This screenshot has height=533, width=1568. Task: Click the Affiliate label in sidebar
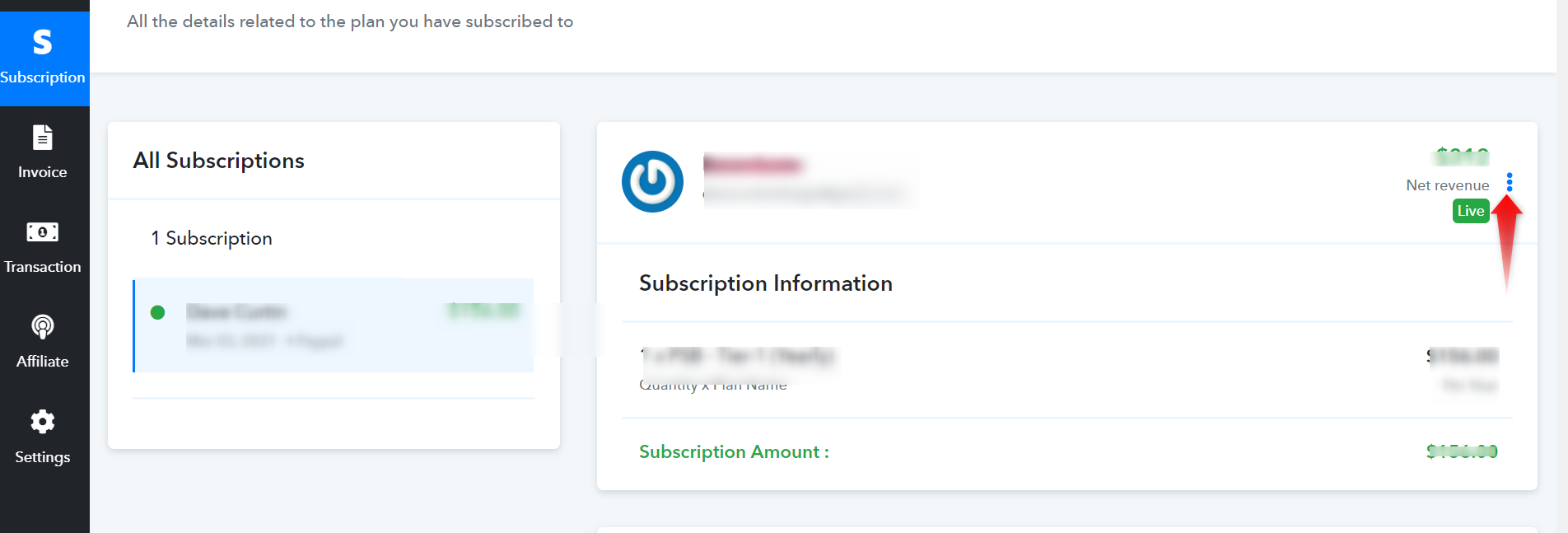pos(43,362)
